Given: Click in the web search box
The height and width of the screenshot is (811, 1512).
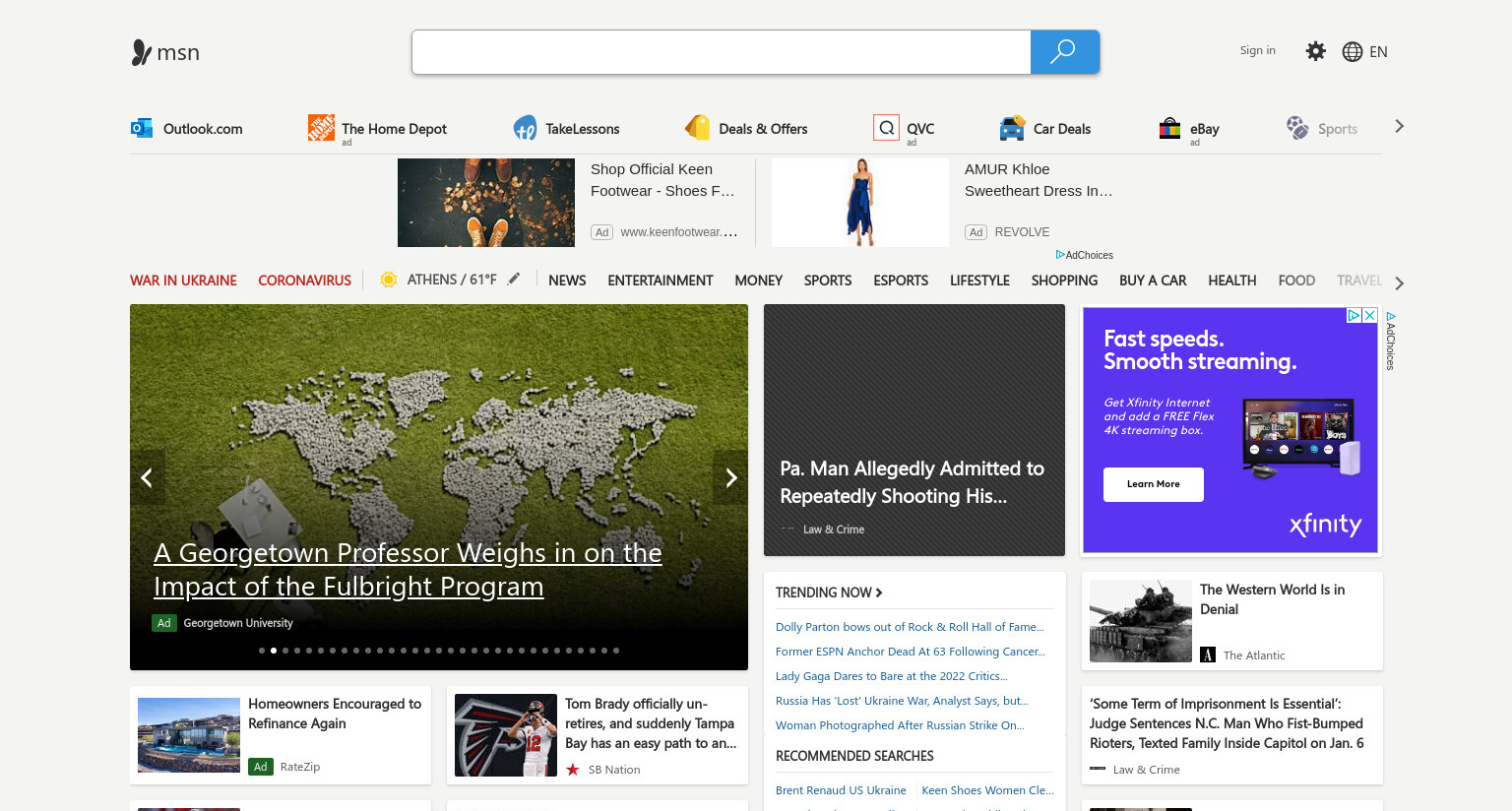Looking at the screenshot, I should tap(722, 52).
